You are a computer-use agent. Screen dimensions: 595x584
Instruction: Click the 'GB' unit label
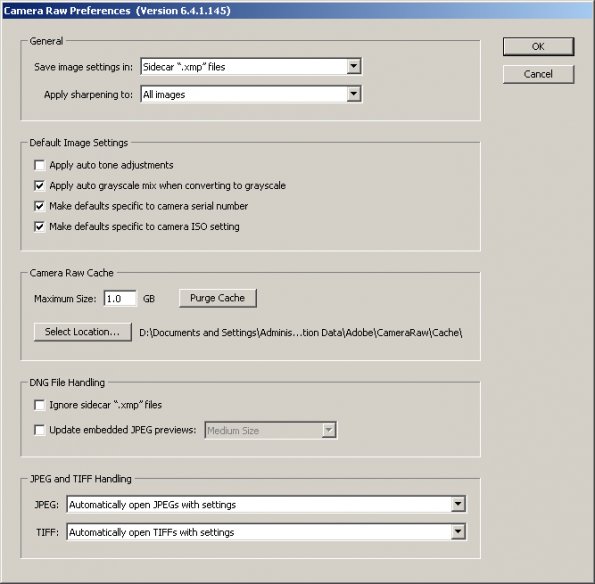(x=149, y=299)
